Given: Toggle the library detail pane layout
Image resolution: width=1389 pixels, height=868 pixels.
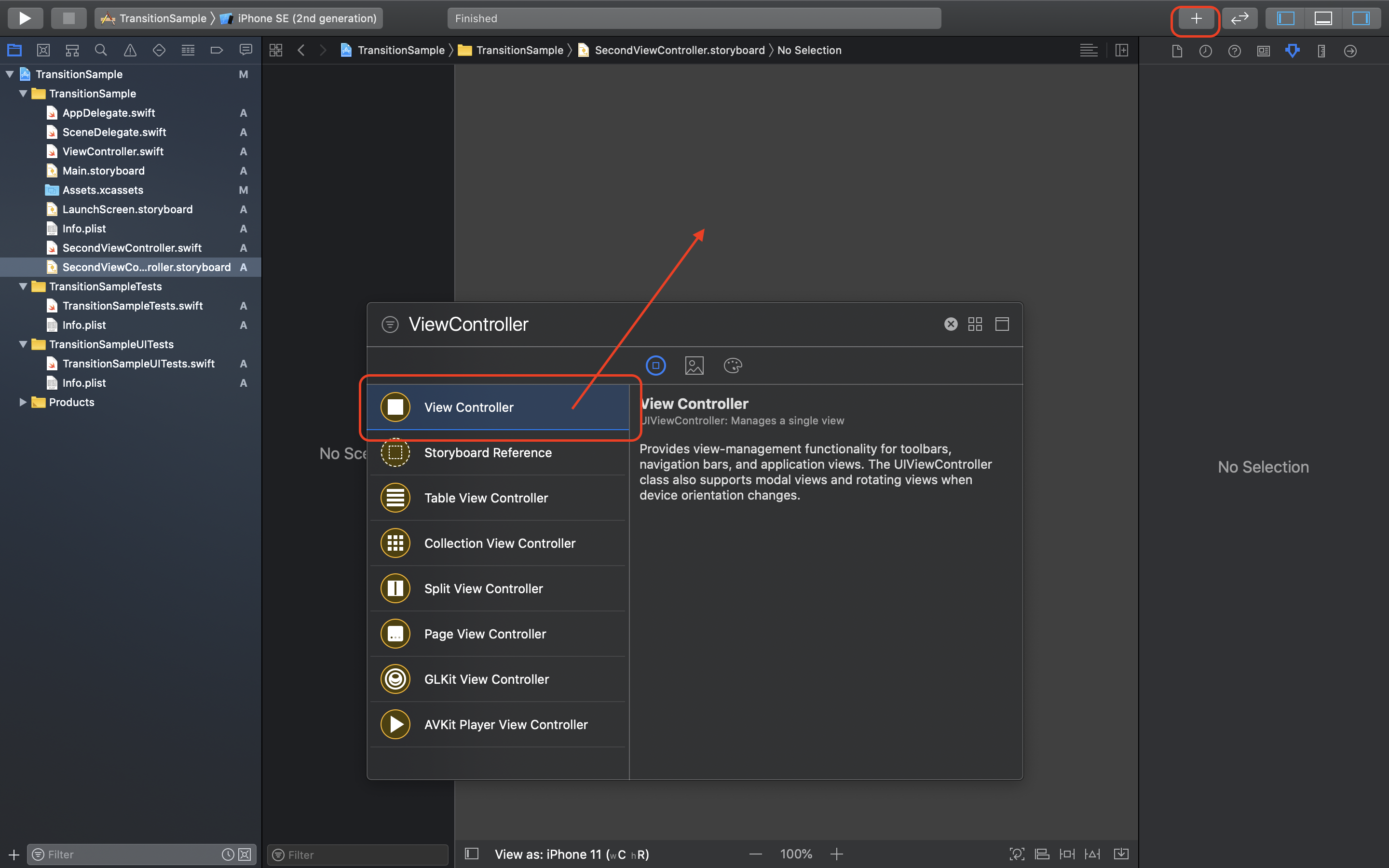Looking at the screenshot, I should tap(1002, 325).
